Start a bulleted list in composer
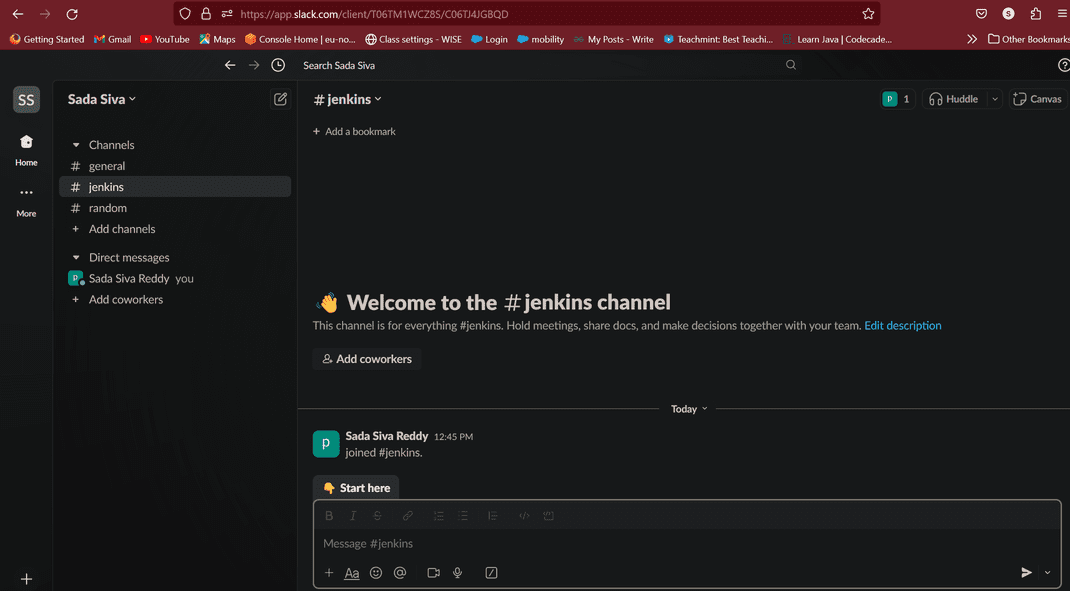Image resolution: width=1070 pixels, height=591 pixels. point(463,516)
